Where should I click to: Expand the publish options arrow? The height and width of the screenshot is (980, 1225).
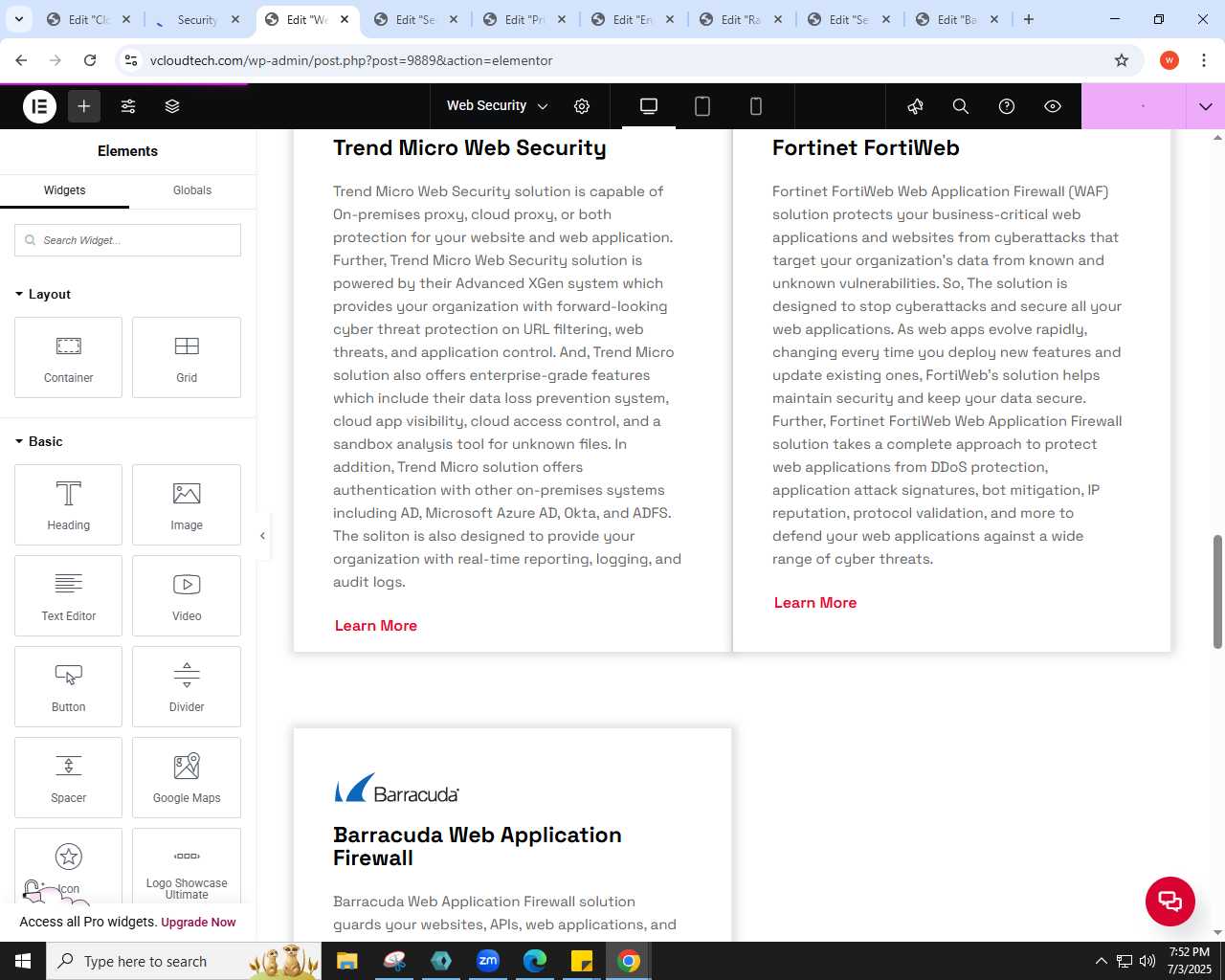point(1206,106)
